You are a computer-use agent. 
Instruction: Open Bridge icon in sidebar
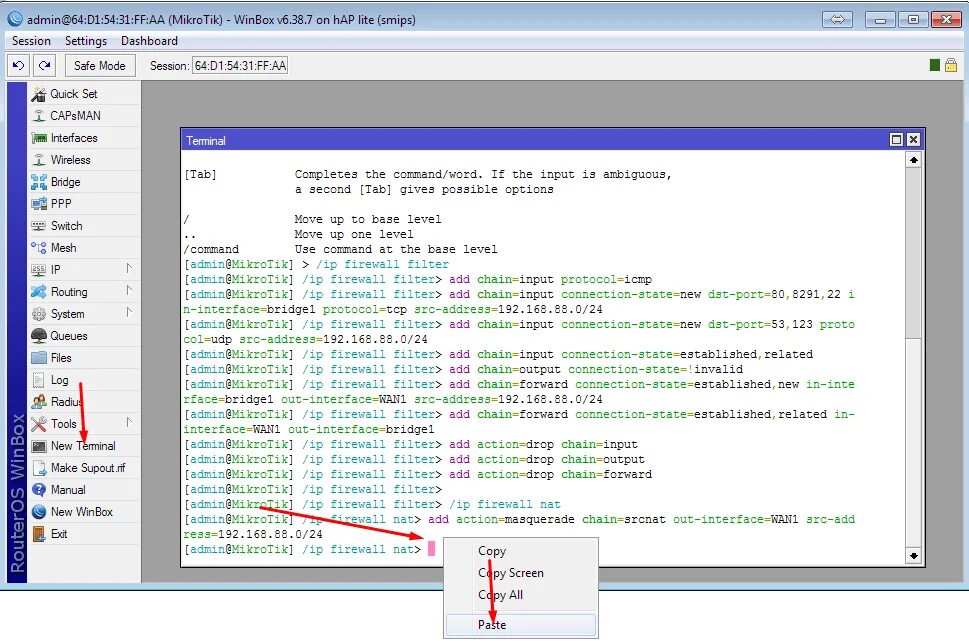(39, 182)
